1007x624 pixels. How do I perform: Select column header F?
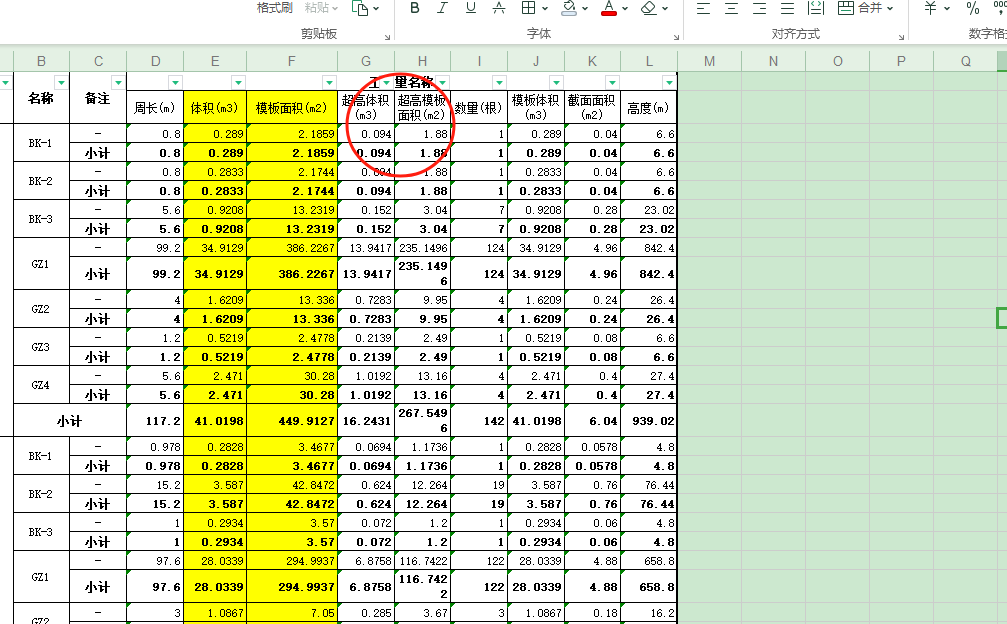coord(292,61)
